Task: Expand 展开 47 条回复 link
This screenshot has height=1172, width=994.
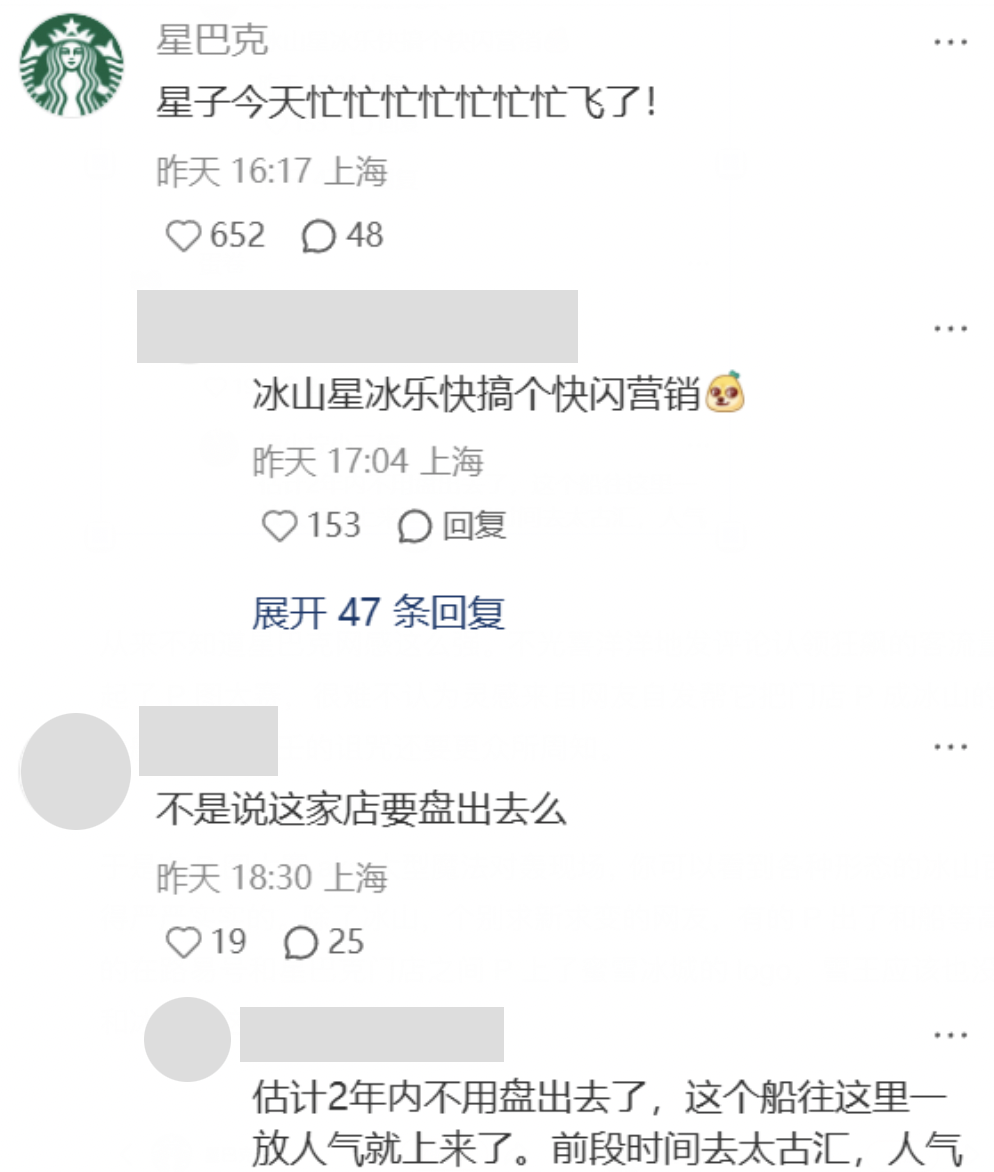Action: point(378,613)
